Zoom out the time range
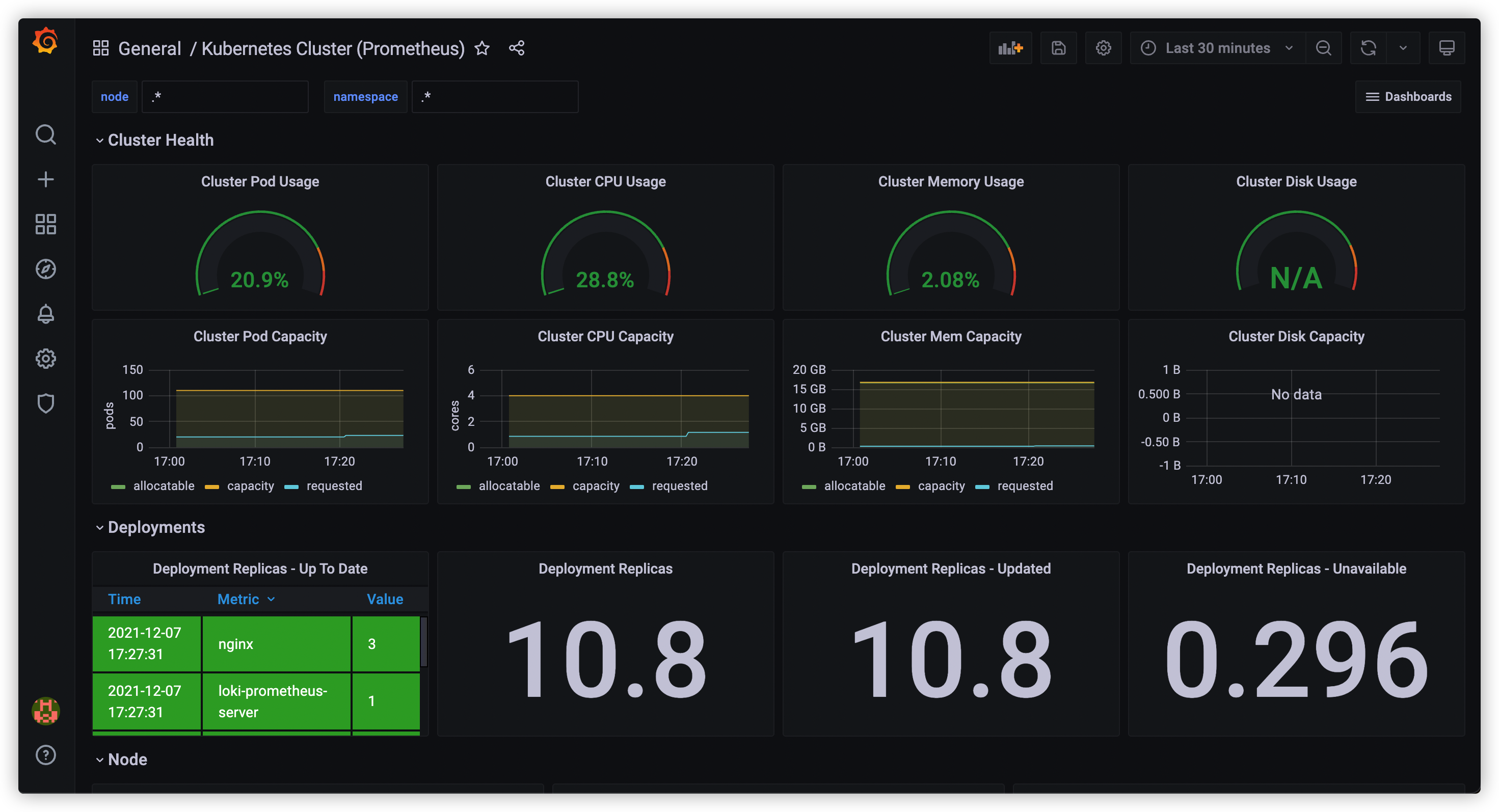 [1323, 48]
